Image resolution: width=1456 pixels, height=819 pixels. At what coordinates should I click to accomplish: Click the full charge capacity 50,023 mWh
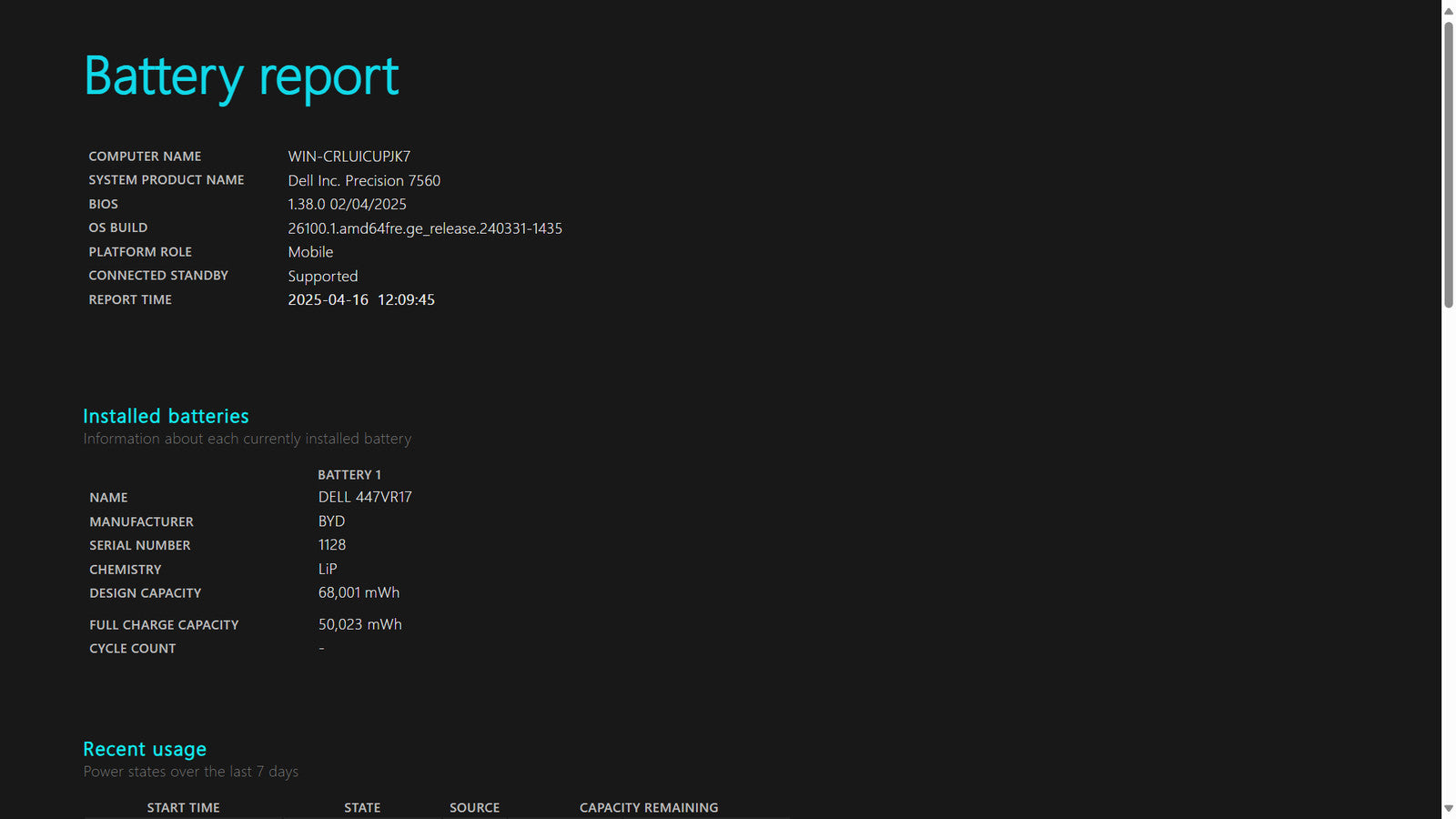pos(359,624)
